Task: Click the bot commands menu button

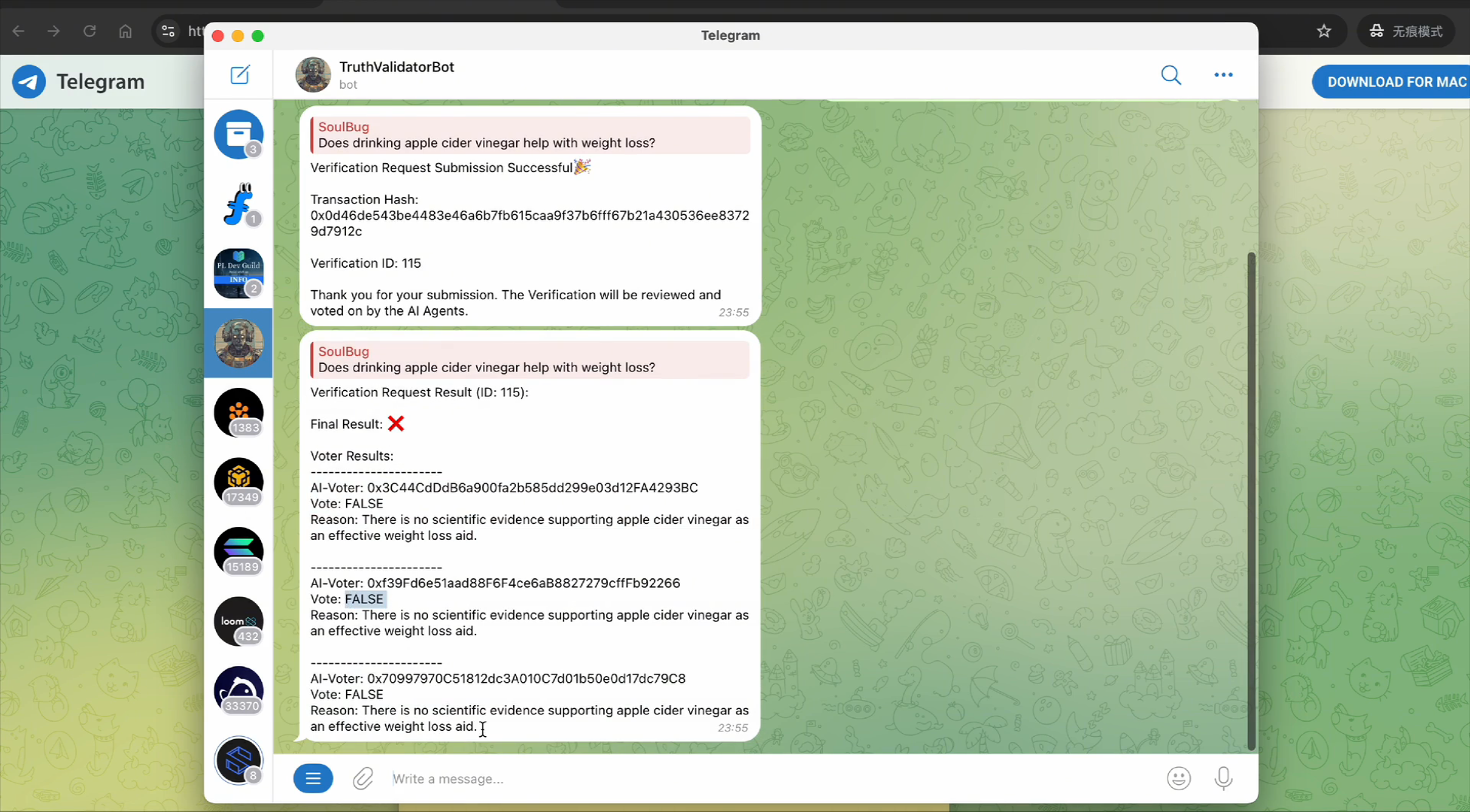Action: (x=313, y=778)
